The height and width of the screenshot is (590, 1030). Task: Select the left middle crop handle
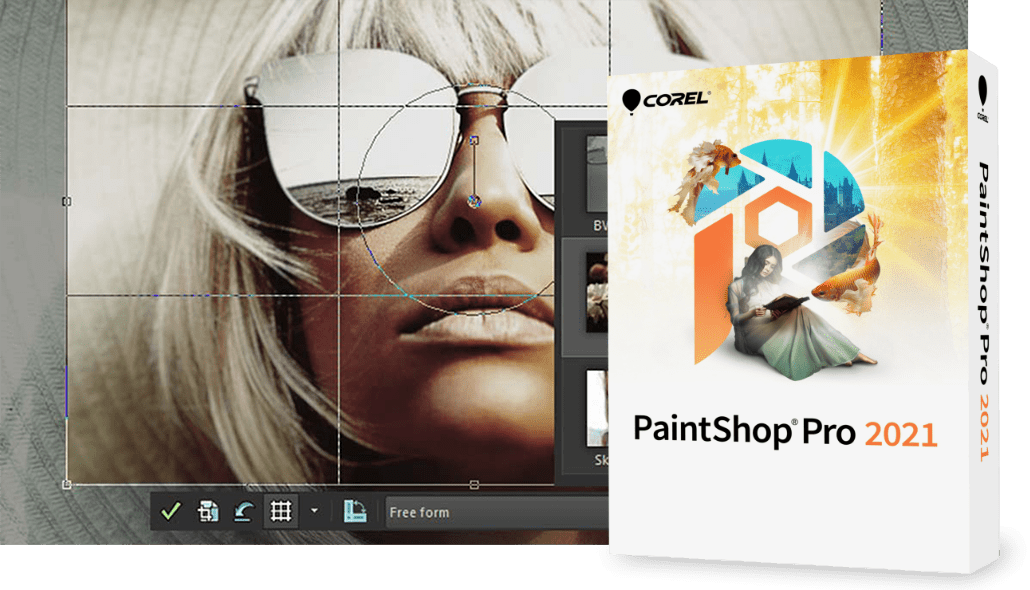(x=66, y=202)
